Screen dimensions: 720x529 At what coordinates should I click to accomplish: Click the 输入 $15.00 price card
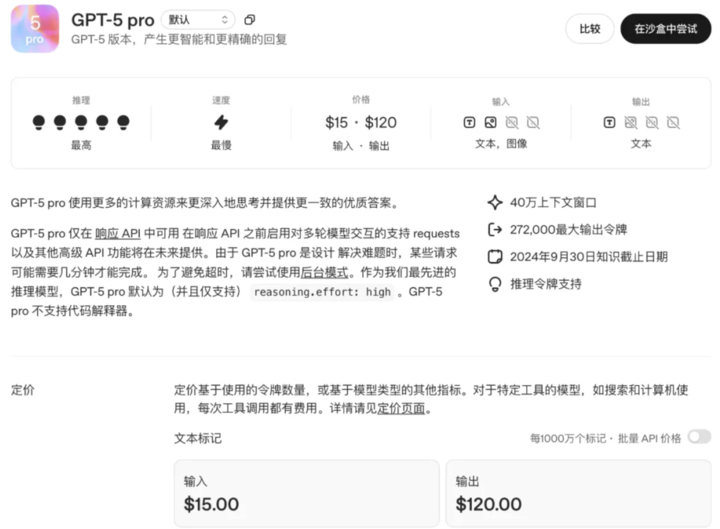306,493
